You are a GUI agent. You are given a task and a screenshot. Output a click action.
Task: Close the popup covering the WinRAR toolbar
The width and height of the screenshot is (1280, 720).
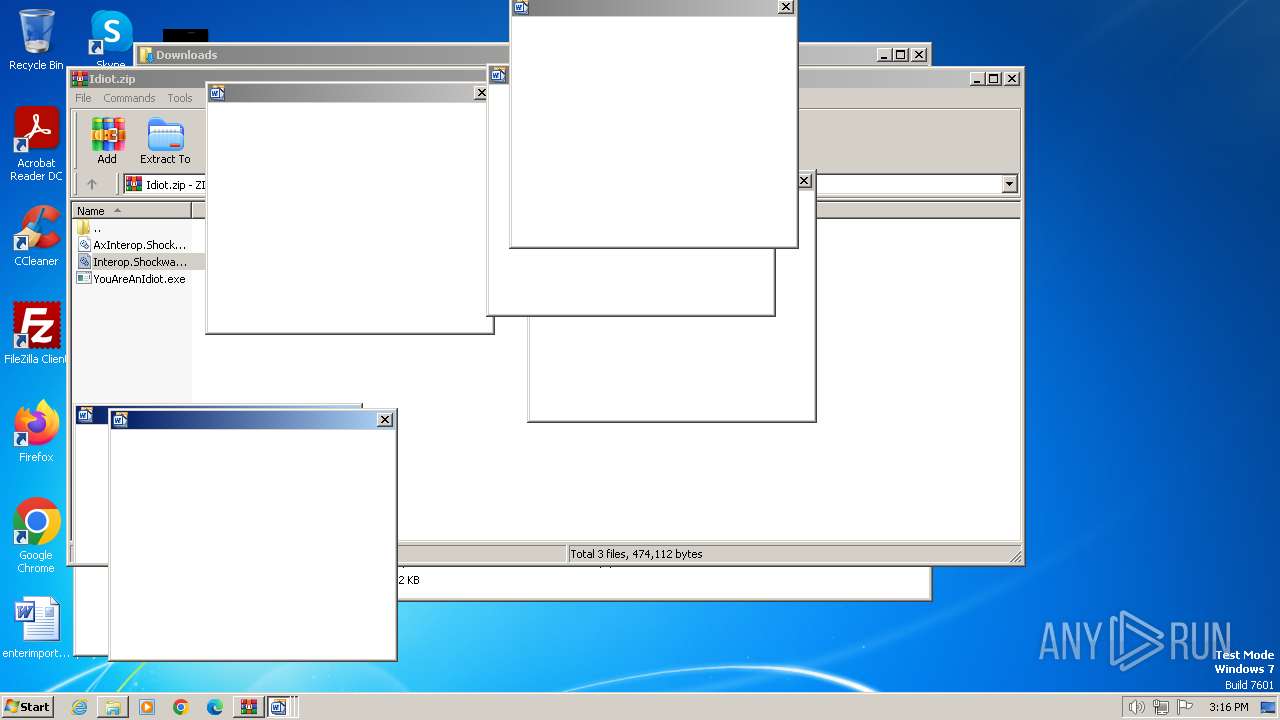click(x=481, y=93)
